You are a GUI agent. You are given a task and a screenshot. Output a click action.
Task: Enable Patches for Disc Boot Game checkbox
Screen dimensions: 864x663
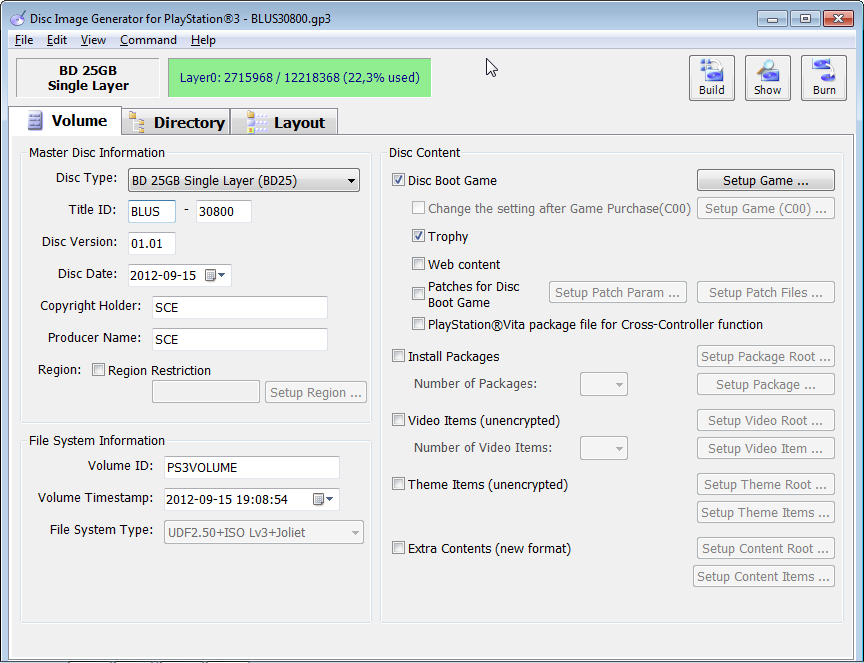coord(418,293)
